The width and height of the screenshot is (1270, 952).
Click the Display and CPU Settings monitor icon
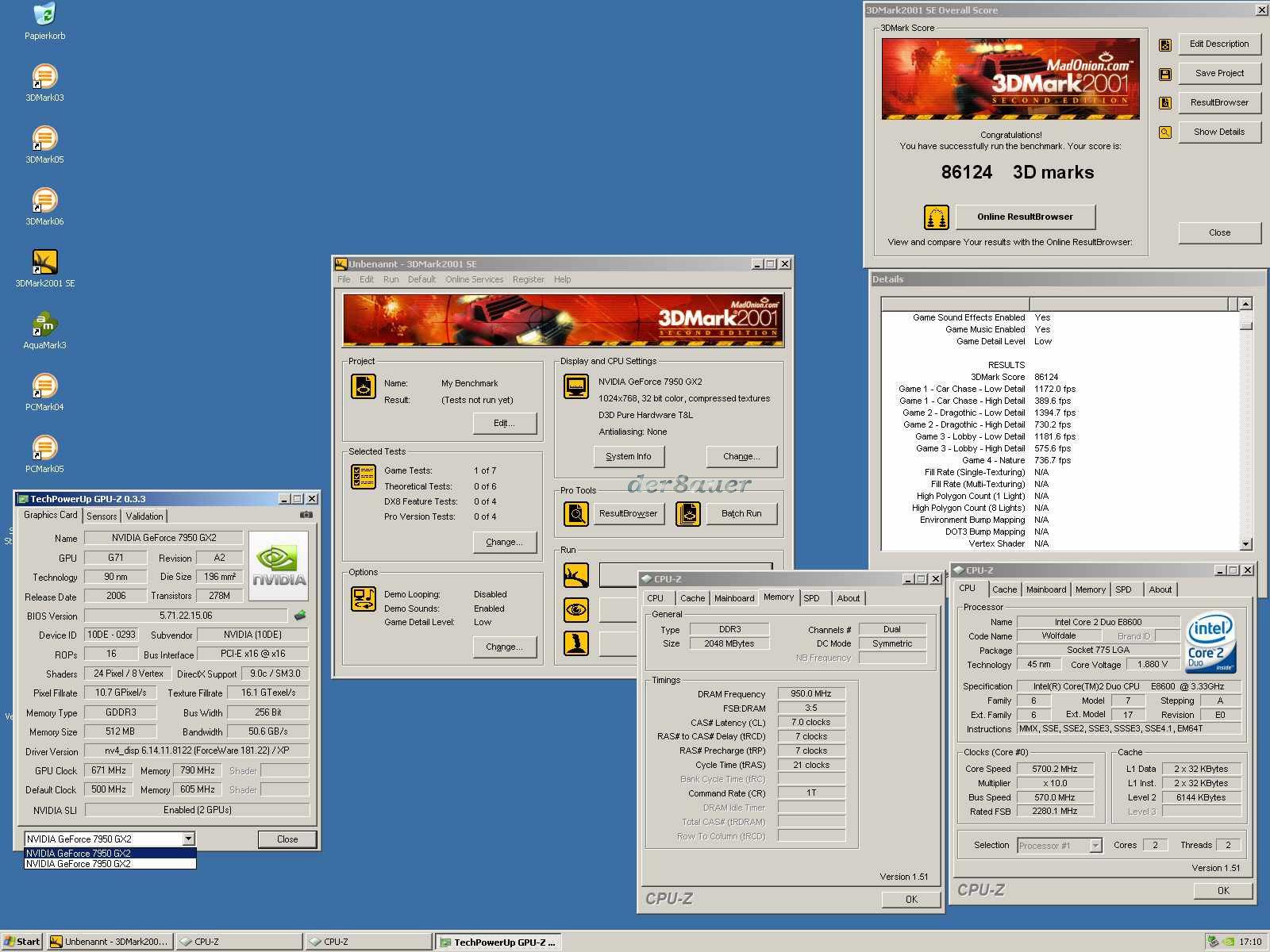576,386
